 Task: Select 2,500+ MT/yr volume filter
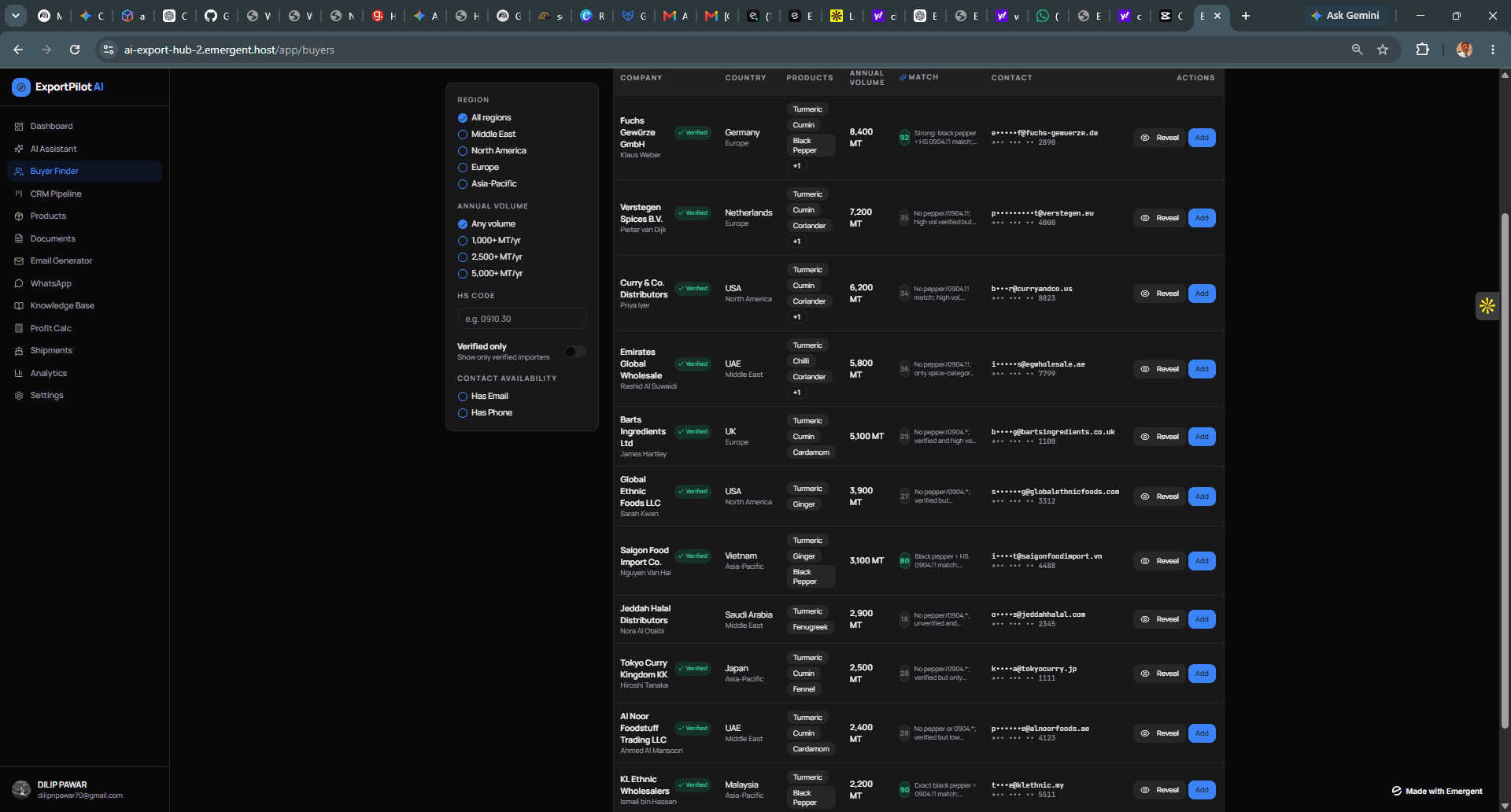463,257
